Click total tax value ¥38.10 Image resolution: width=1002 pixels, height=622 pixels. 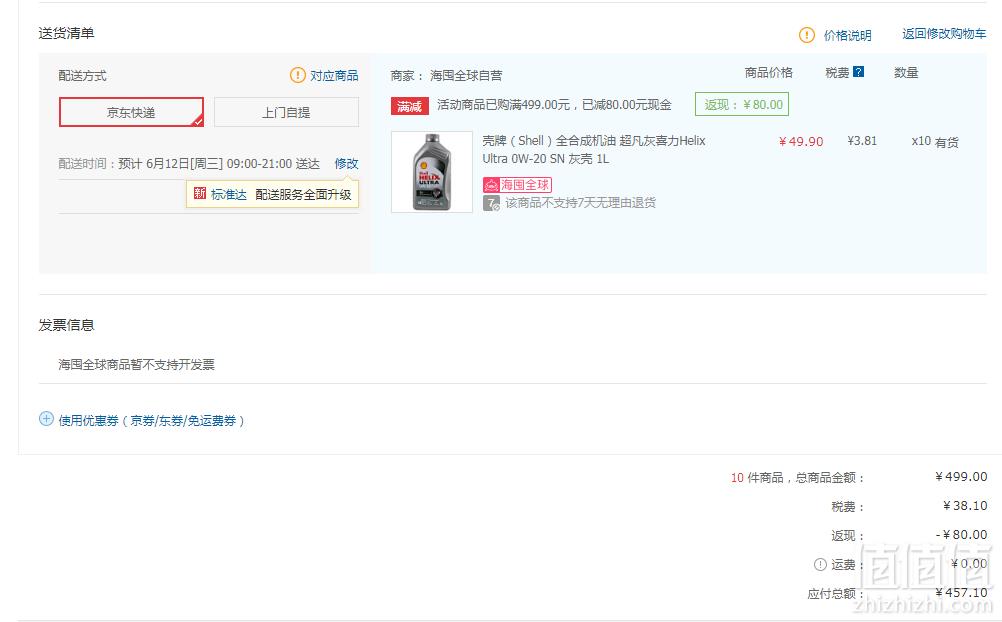tap(965, 506)
